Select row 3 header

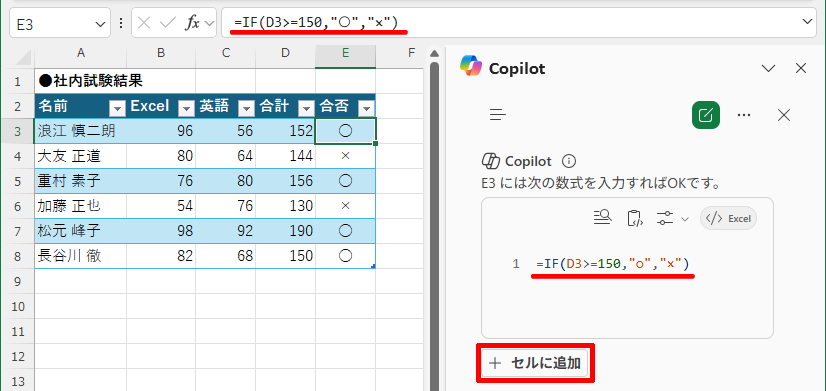pos(17,131)
